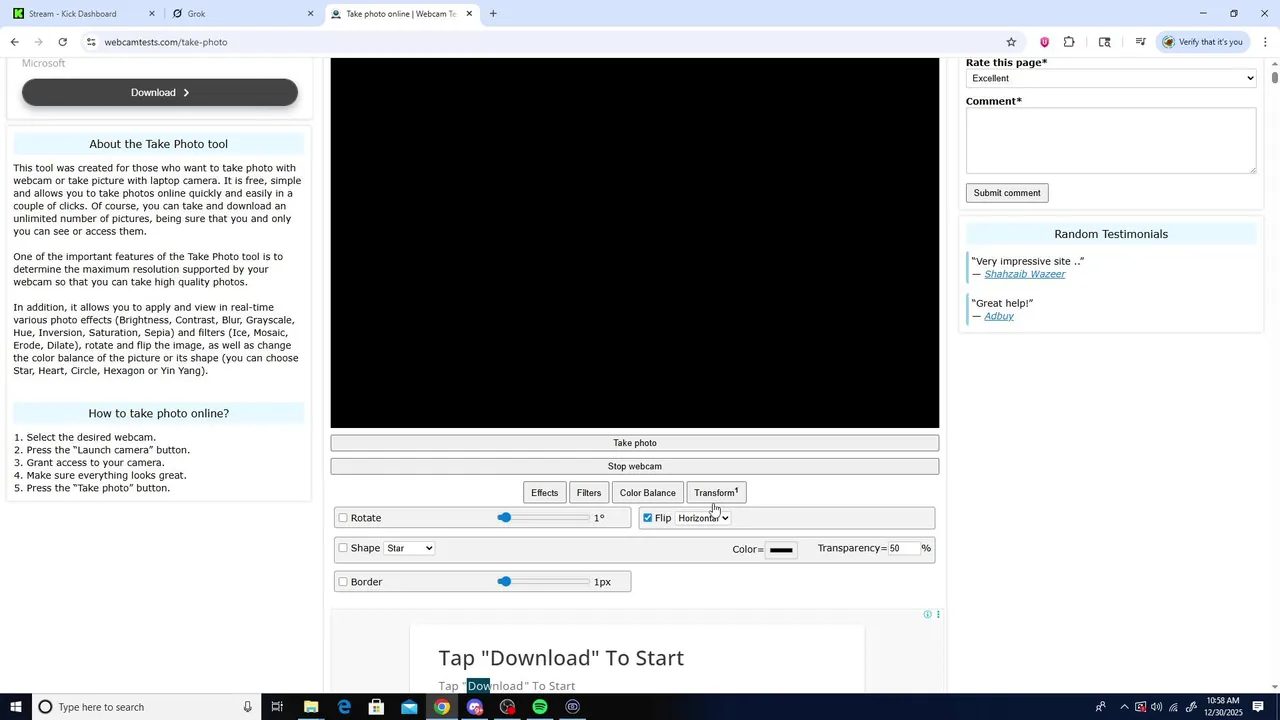Click the taskbar microphone search icon
This screenshot has width=1280, height=720.
(x=247, y=707)
